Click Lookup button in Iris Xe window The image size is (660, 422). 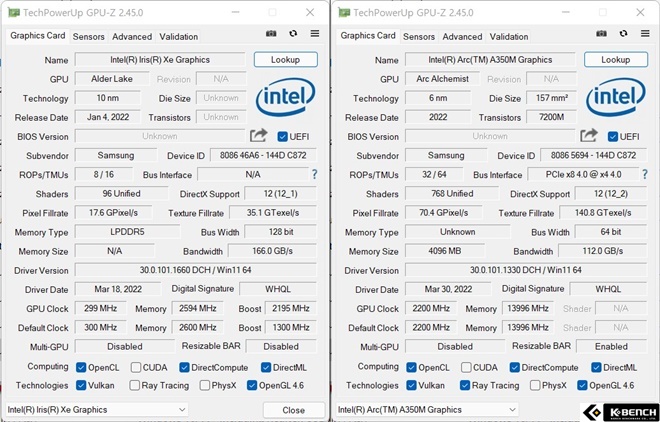(x=285, y=59)
